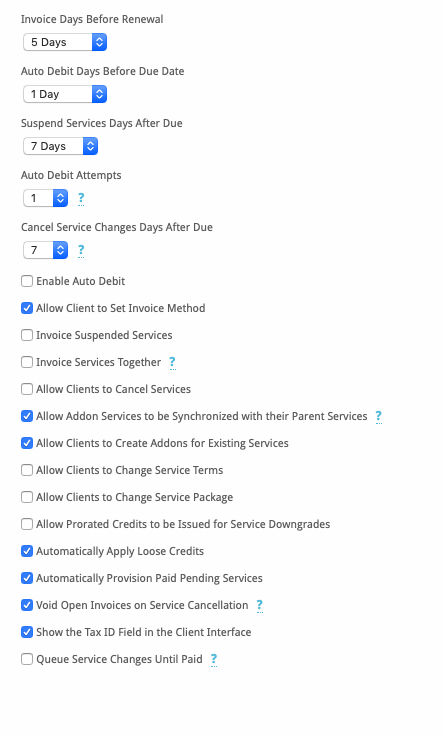Toggle Show the Tax ID Field checkbox

(27, 632)
